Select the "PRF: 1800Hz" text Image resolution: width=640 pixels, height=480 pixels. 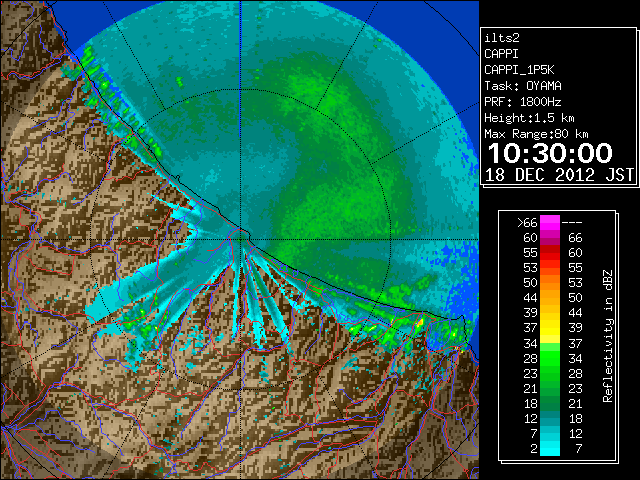(x=523, y=102)
